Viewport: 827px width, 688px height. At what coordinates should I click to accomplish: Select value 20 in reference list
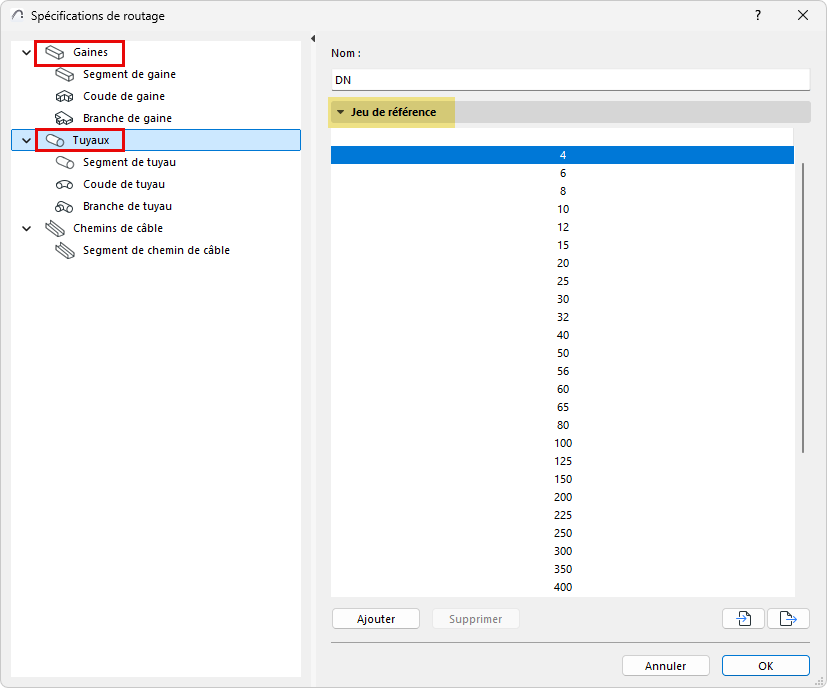coord(562,263)
